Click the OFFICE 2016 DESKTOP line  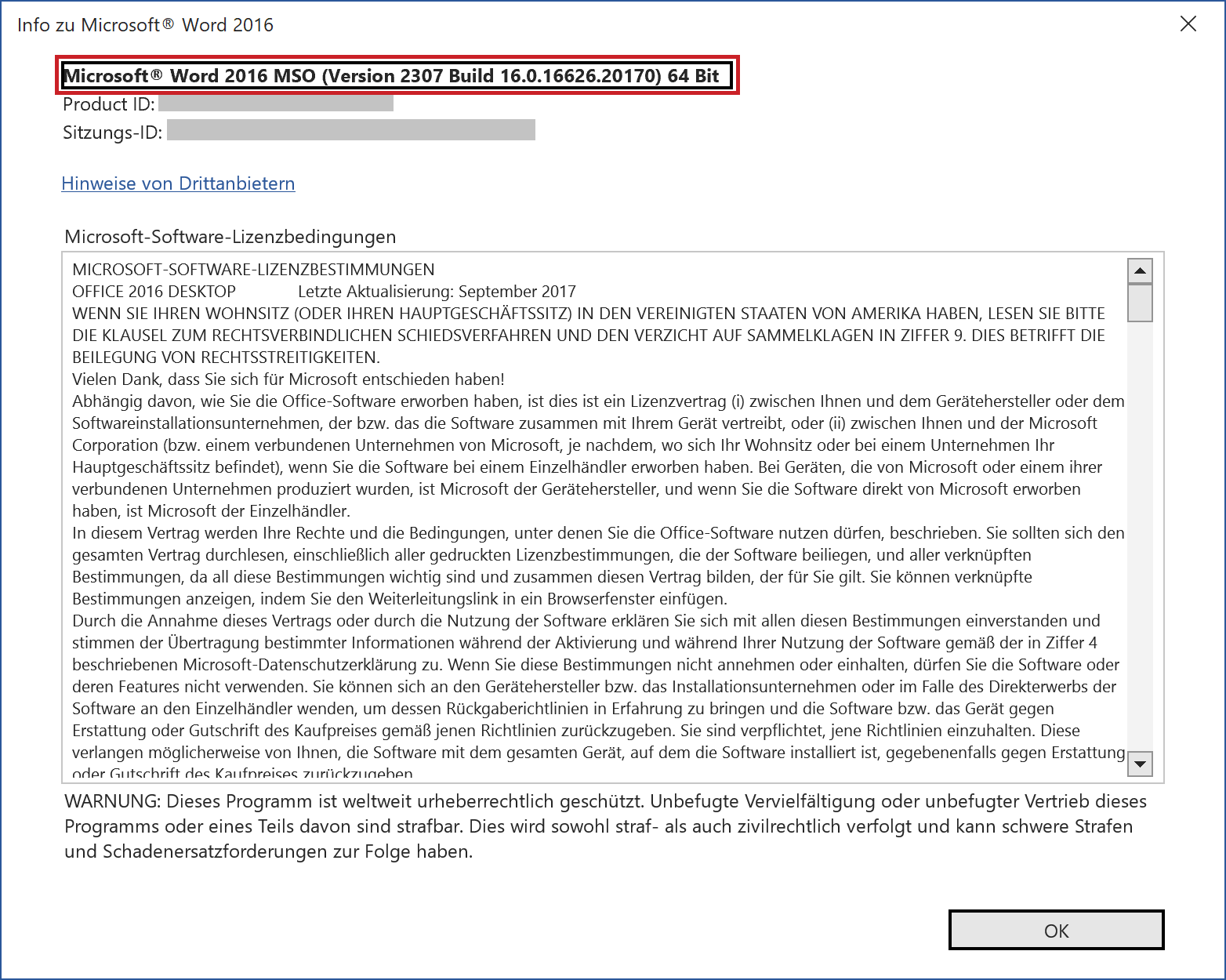click(154, 292)
